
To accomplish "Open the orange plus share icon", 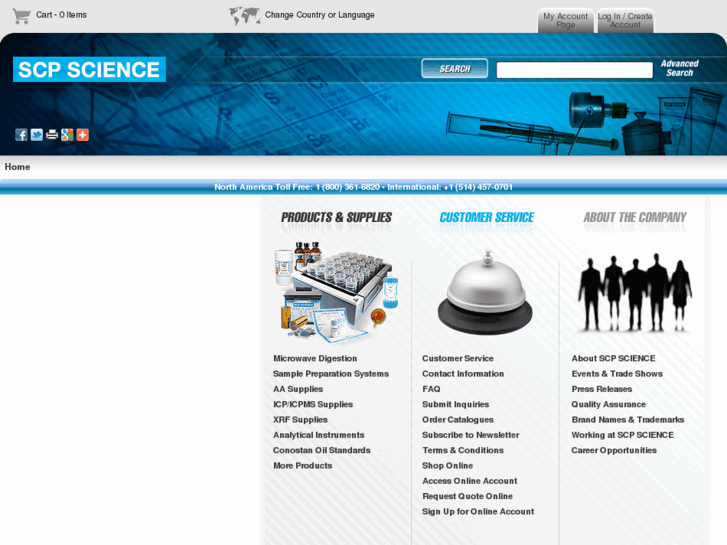I will coord(83,135).
